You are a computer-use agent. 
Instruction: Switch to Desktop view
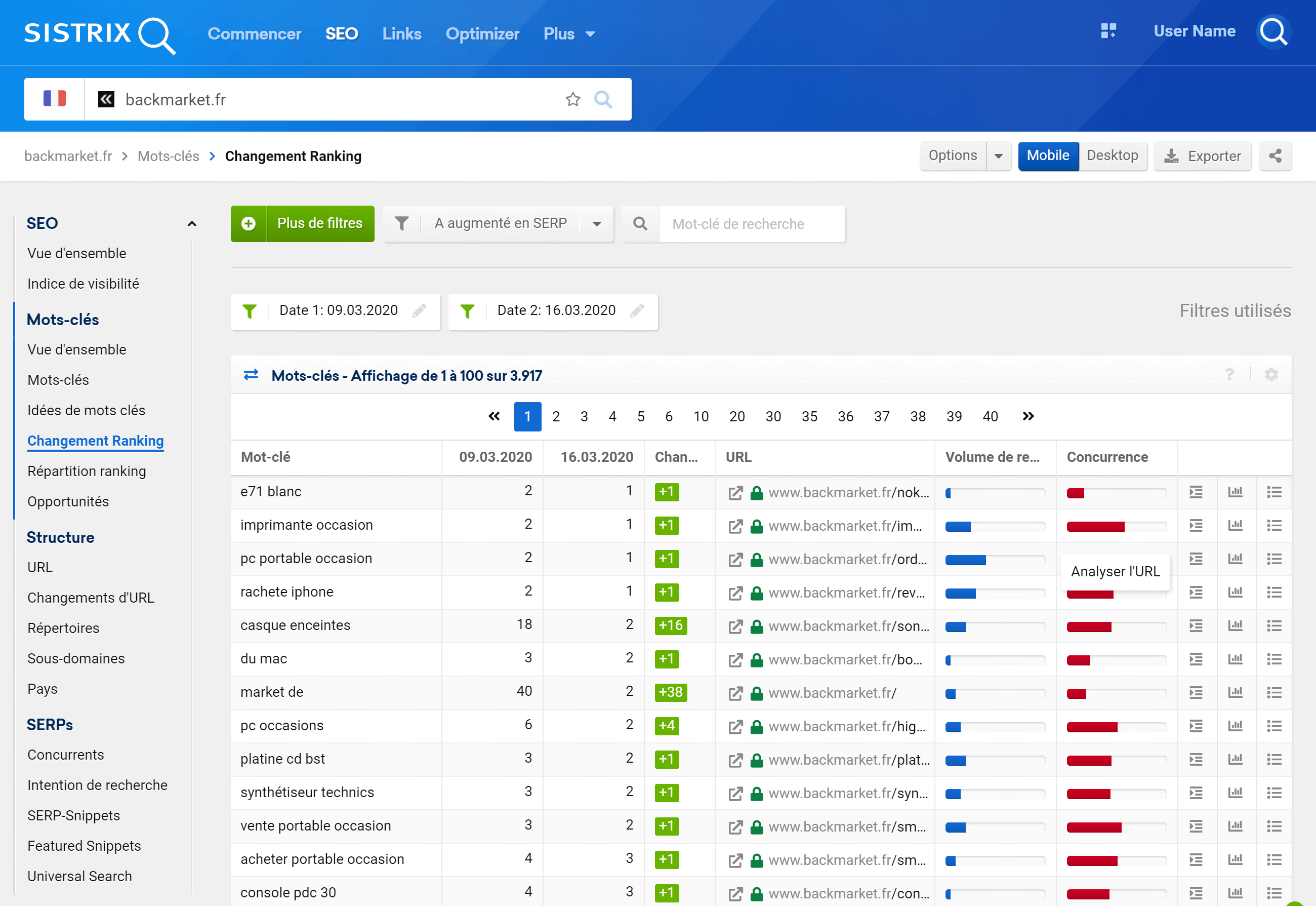coord(1113,155)
